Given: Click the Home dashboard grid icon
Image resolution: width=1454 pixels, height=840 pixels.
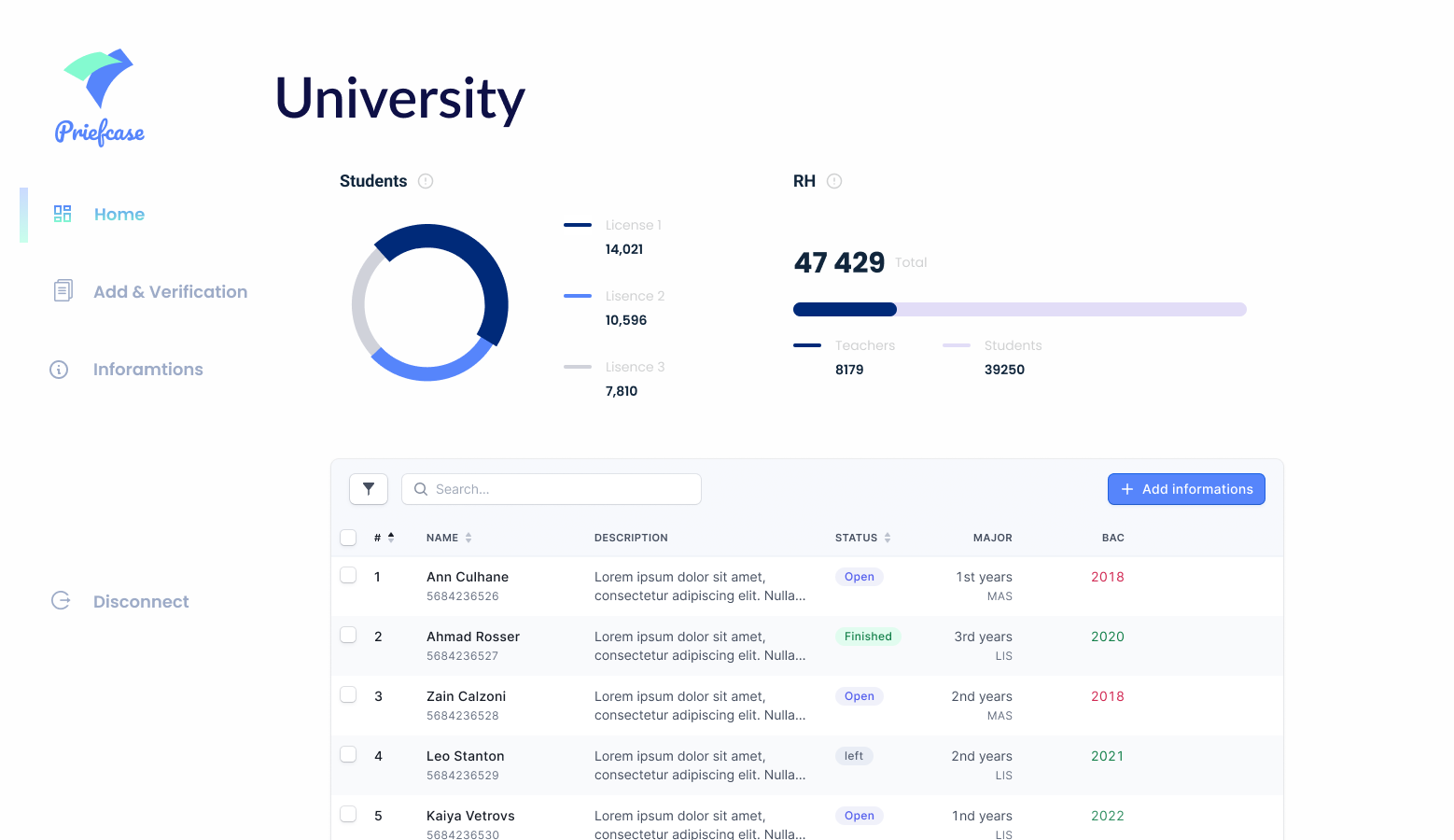Looking at the screenshot, I should pyautogui.click(x=63, y=214).
